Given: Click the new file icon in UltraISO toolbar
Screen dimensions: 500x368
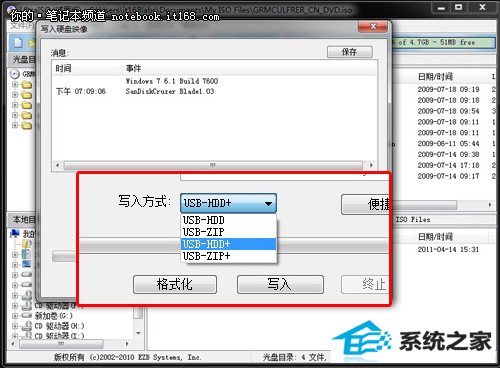Looking at the screenshot, I should [18, 43].
